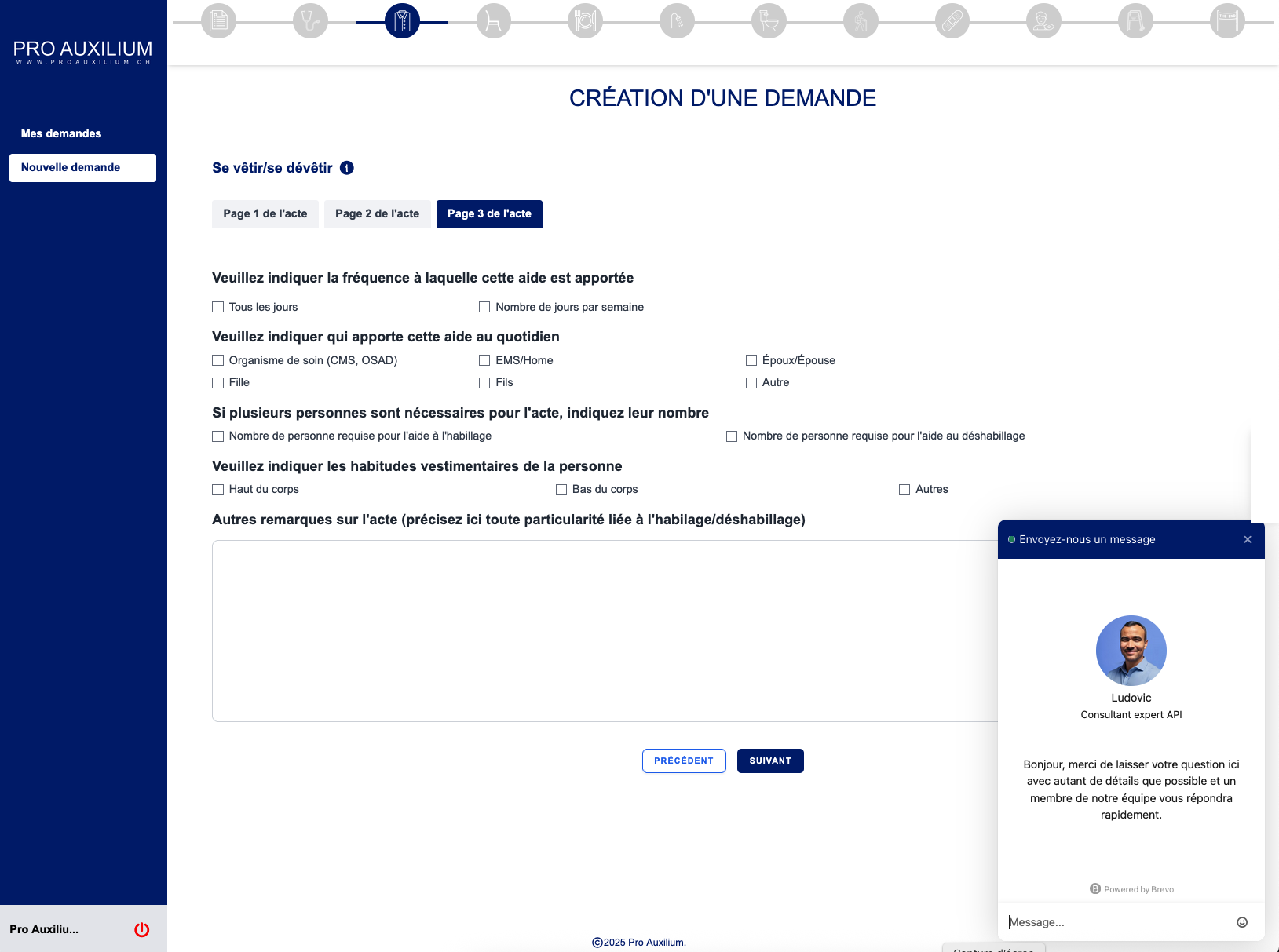The height and width of the screenshot is (952, 1279).
Task: Check persons required for déshabillage
Action: (x=732, y=436)
